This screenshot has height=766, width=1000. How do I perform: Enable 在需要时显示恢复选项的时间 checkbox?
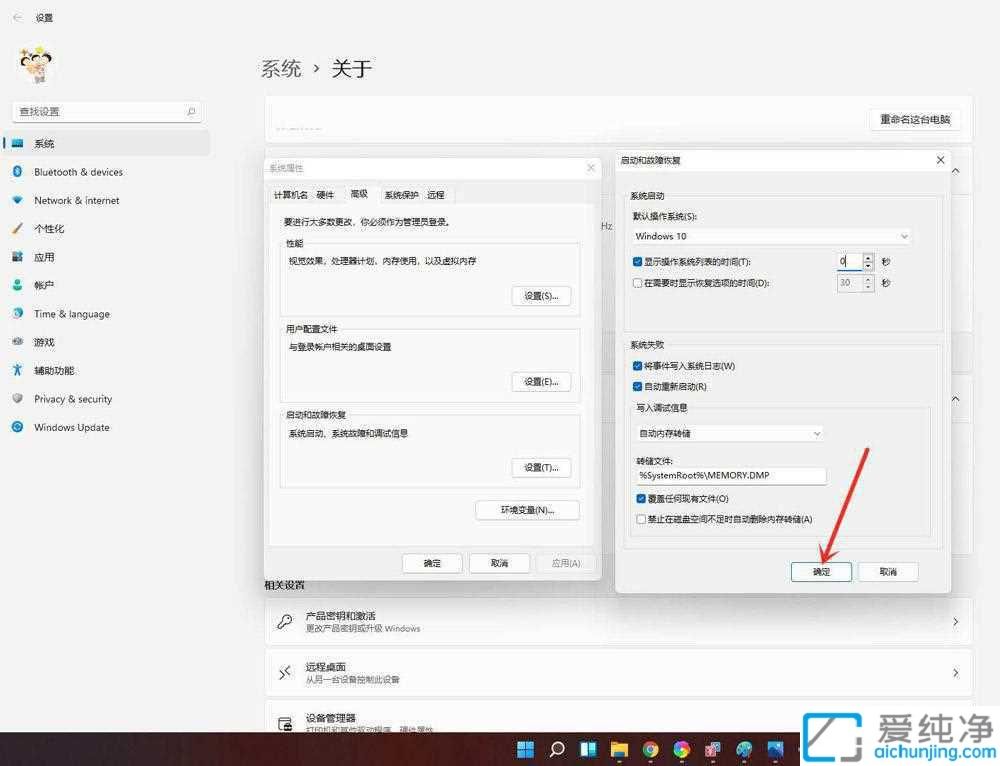coord(637,283)
